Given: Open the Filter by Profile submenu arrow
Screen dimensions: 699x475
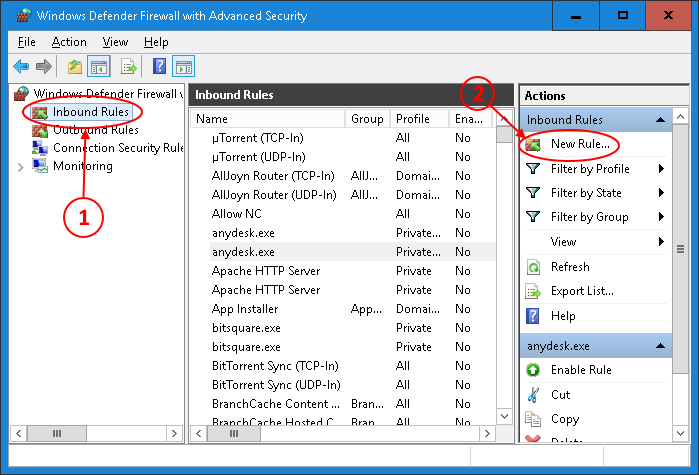Looking at the screenshot, I should (x=661, y=169).
